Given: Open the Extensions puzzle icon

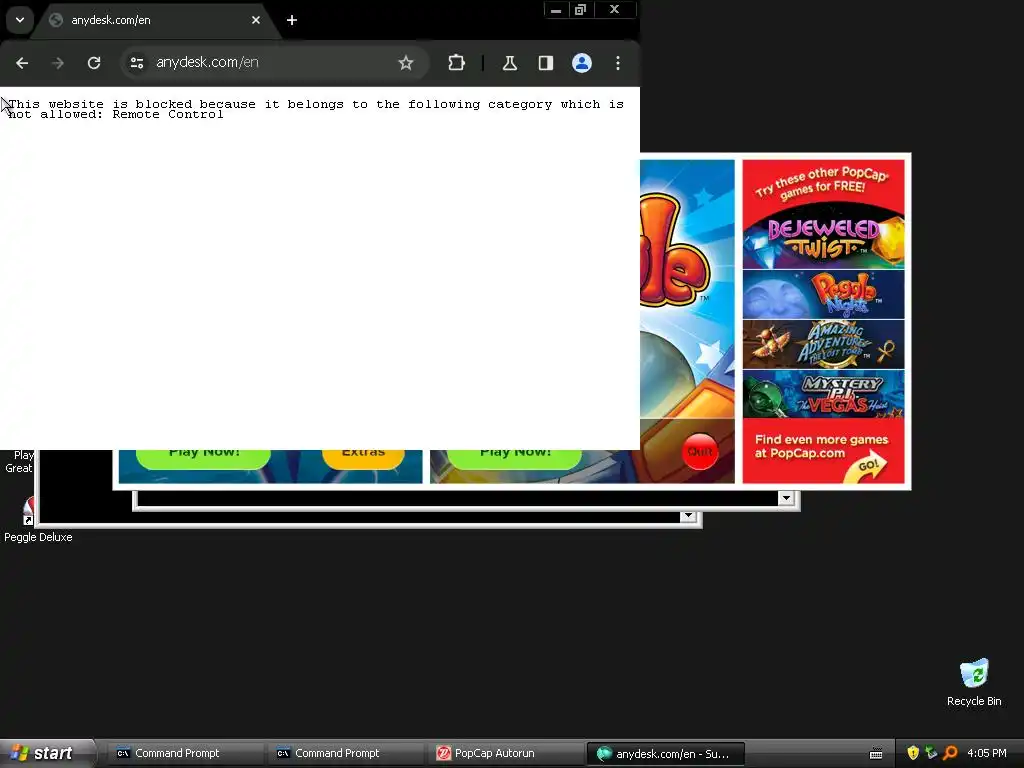Looking at the screenshot, I should pyautogui.click(x=456, y=63).
